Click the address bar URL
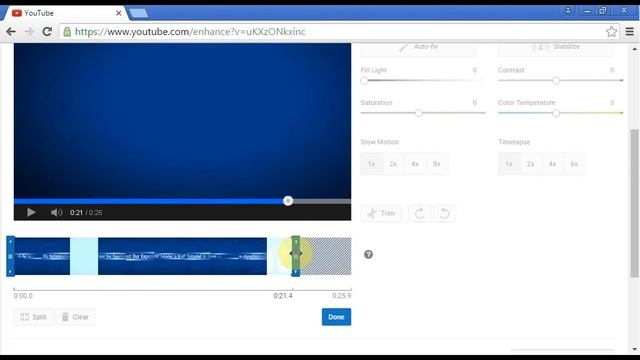Image resolution: width=640 pixels, height=360 pixels. [190, 31]
